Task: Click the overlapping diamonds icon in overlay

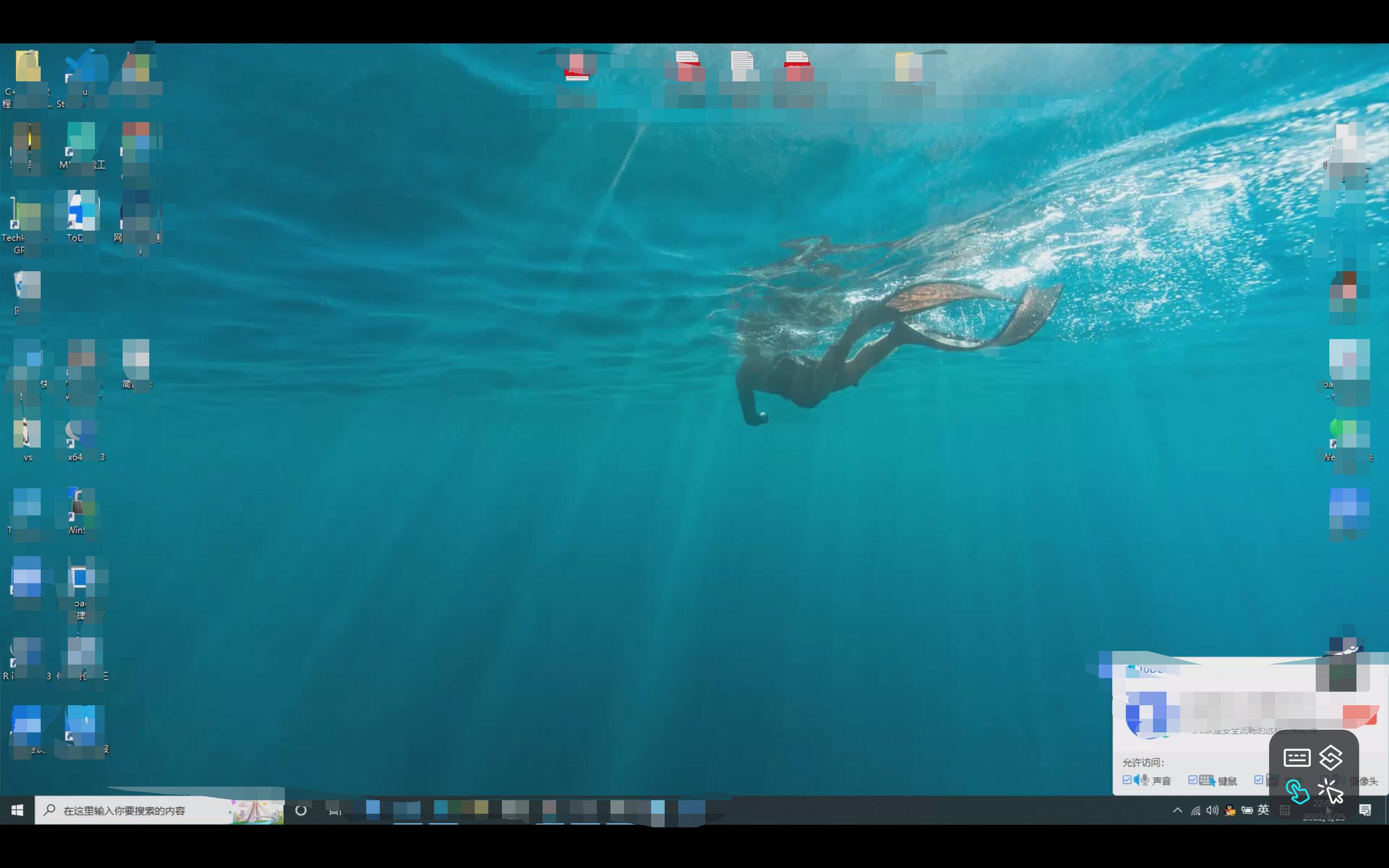Action: pos(1330,758)
